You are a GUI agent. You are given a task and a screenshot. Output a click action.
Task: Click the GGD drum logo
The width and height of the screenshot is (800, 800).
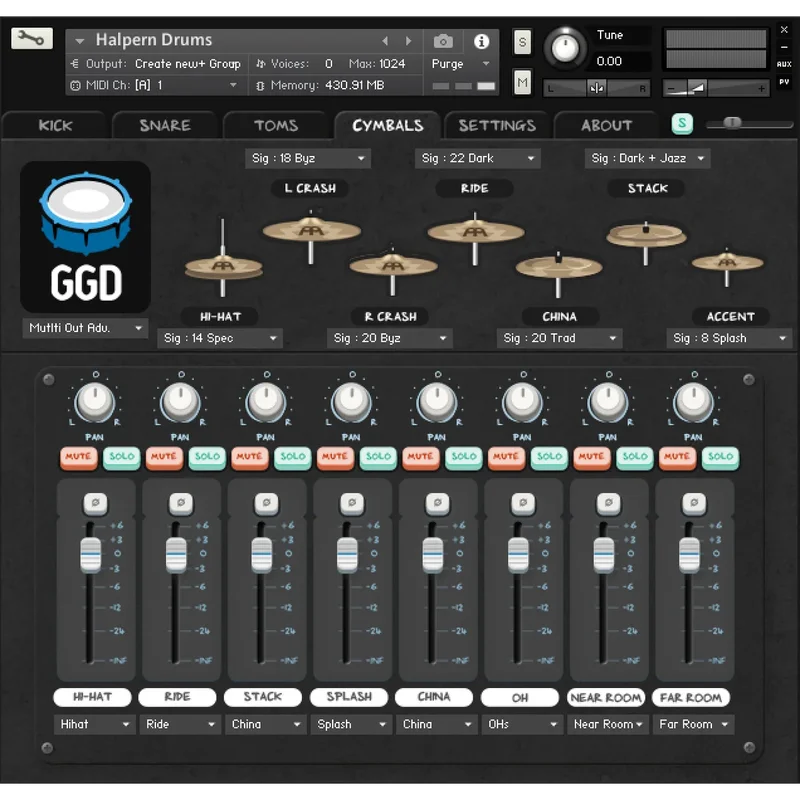pyautogui.click(x=85, y=237)
